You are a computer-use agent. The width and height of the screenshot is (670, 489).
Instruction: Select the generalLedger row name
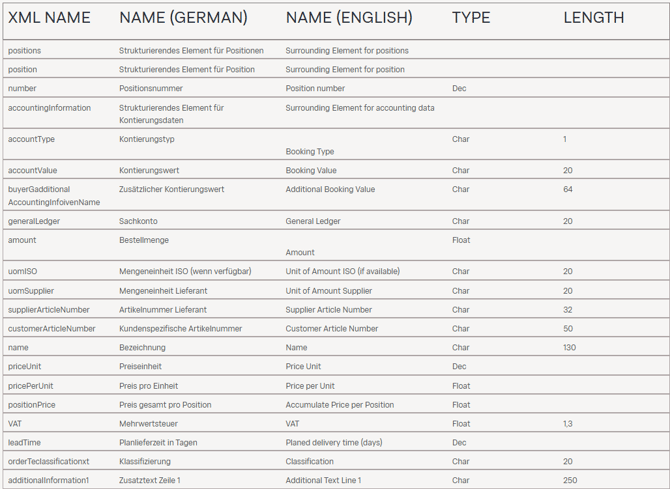tap(37, 221)
